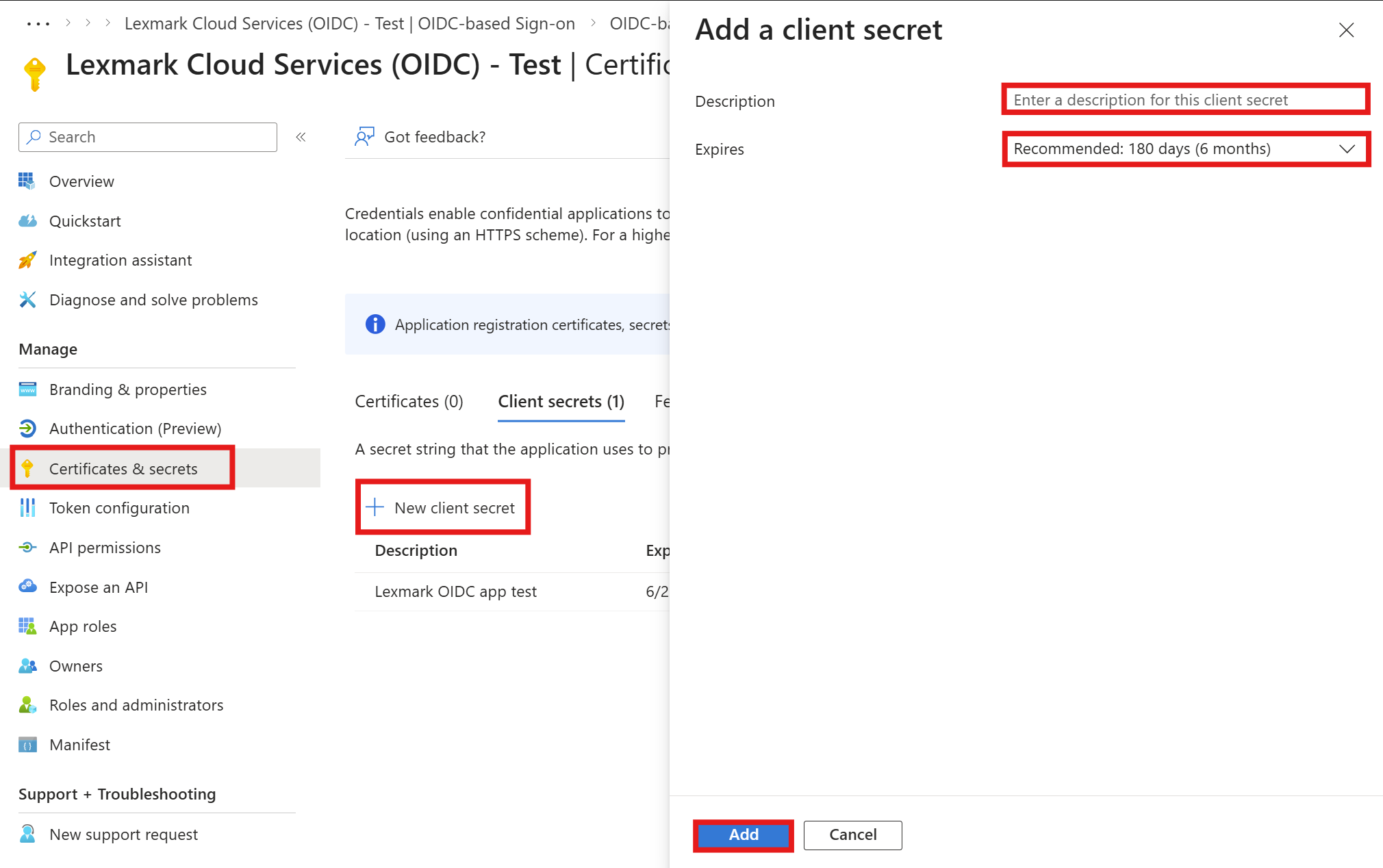Close the Add a client secret panel

pyautogui.click(x=1346, y=30)
